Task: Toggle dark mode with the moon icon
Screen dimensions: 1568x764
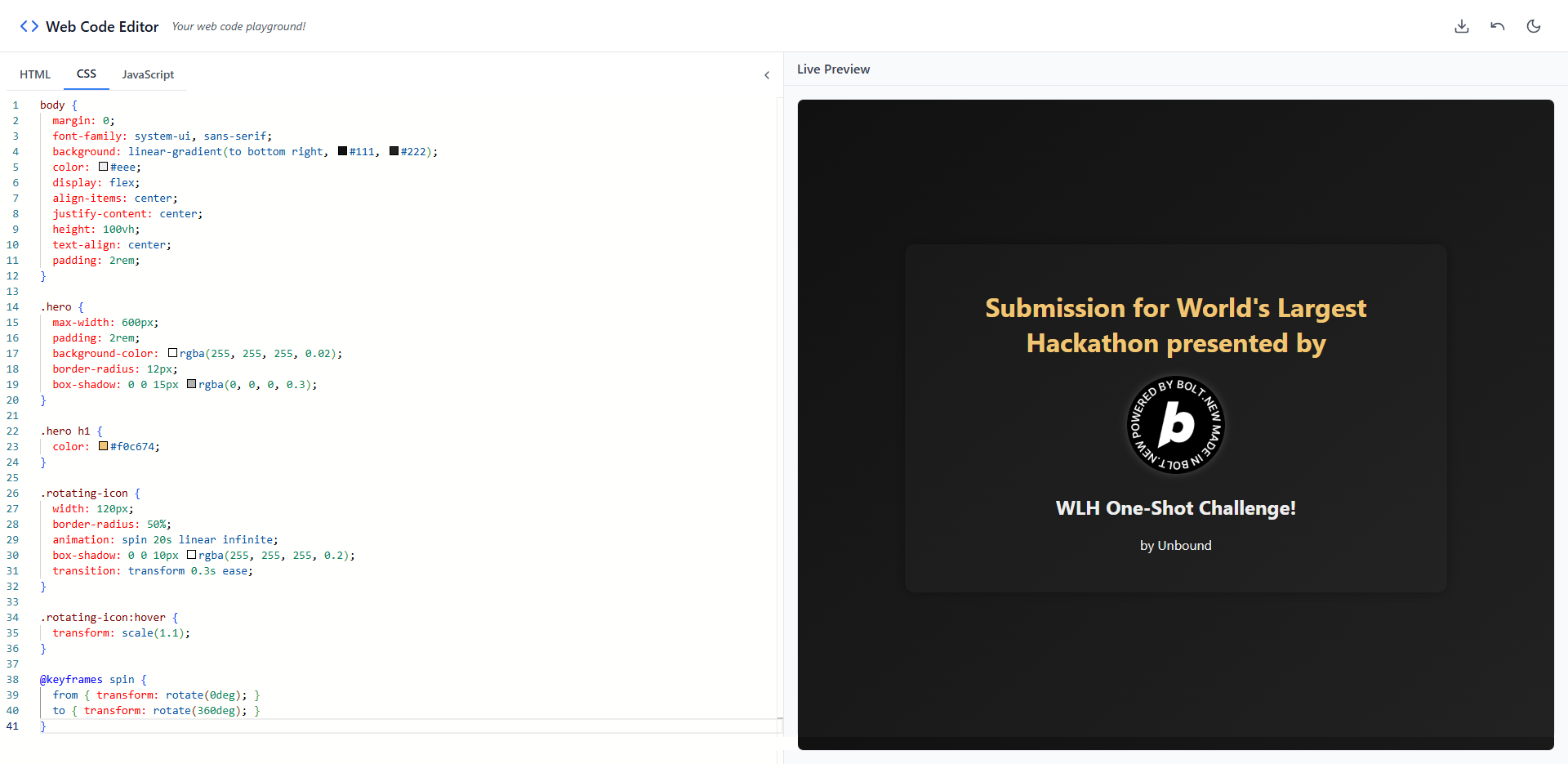Action: [x=1534, y=26]
